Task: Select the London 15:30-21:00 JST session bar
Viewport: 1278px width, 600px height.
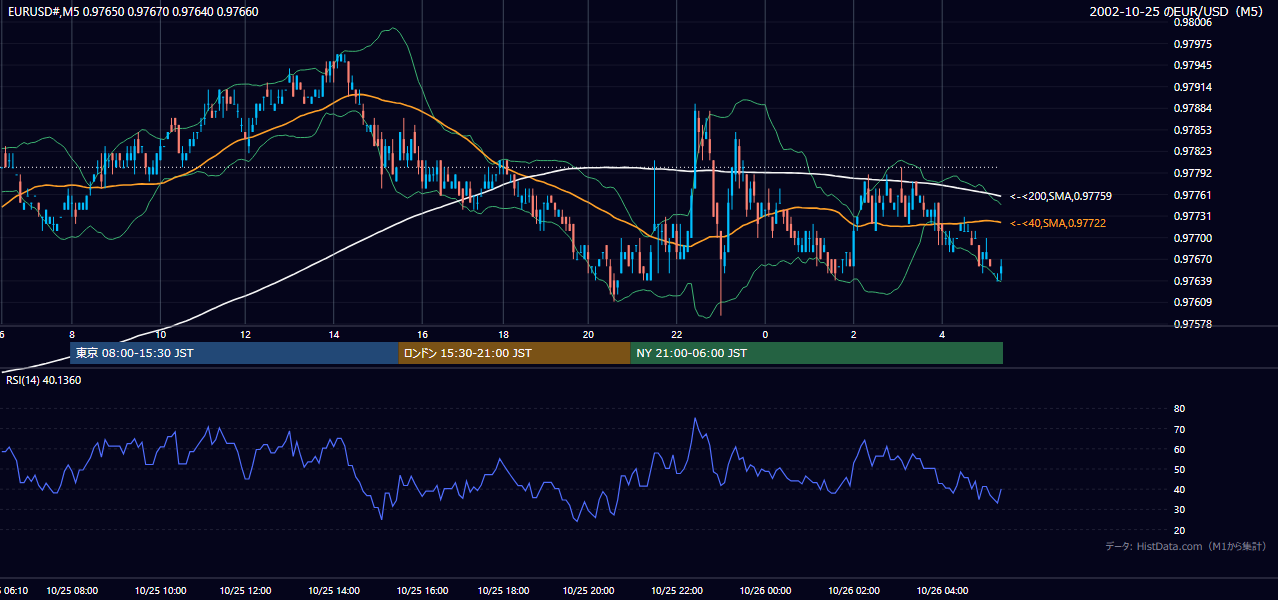Action: [514, 353]
